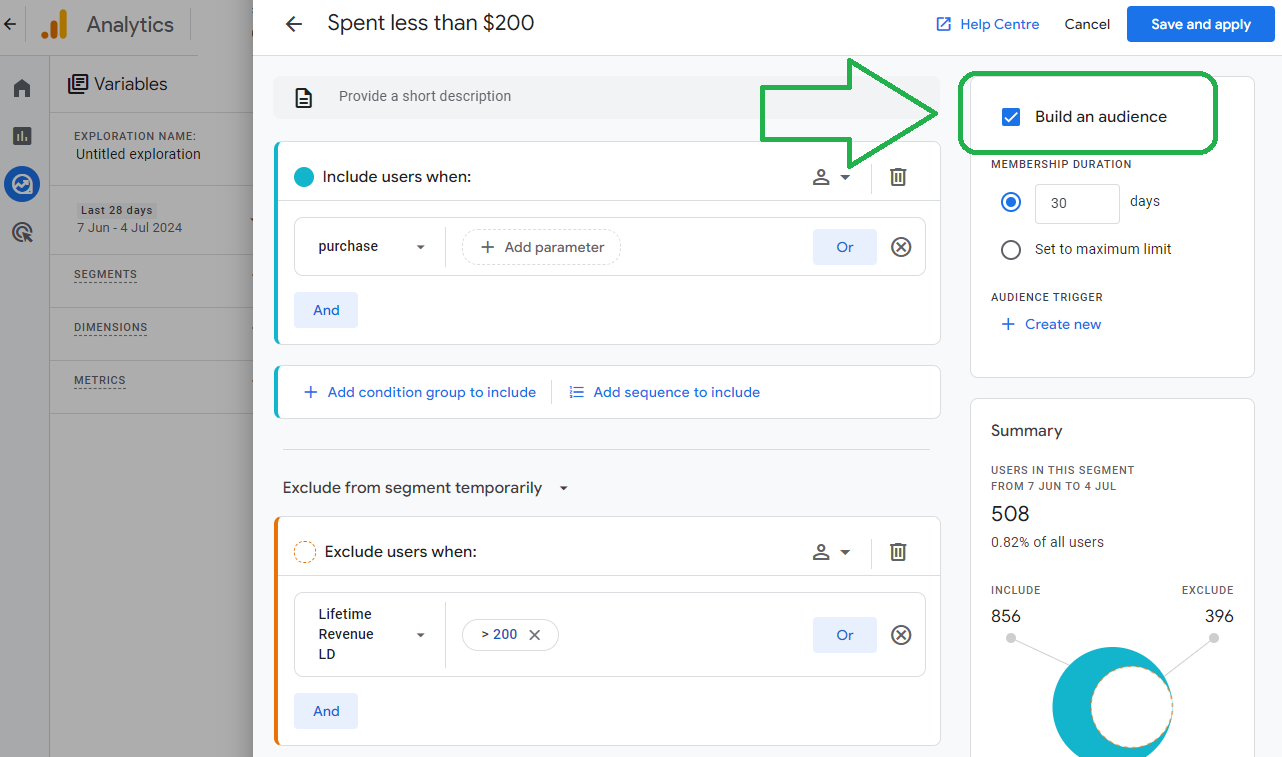Screen dimensions: 1282x757
Task: Click the description field
Action: coord(606,97)
